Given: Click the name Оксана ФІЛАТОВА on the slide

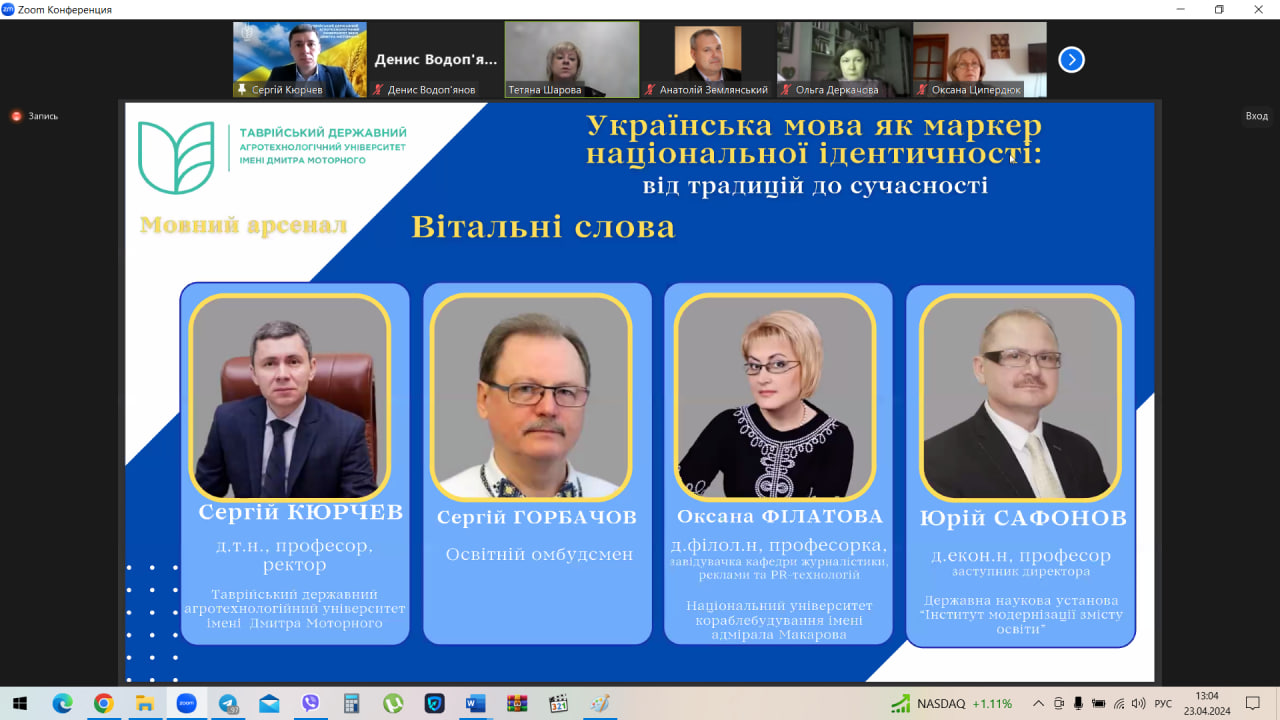Looking at the screenshot, I should [780, 516].
